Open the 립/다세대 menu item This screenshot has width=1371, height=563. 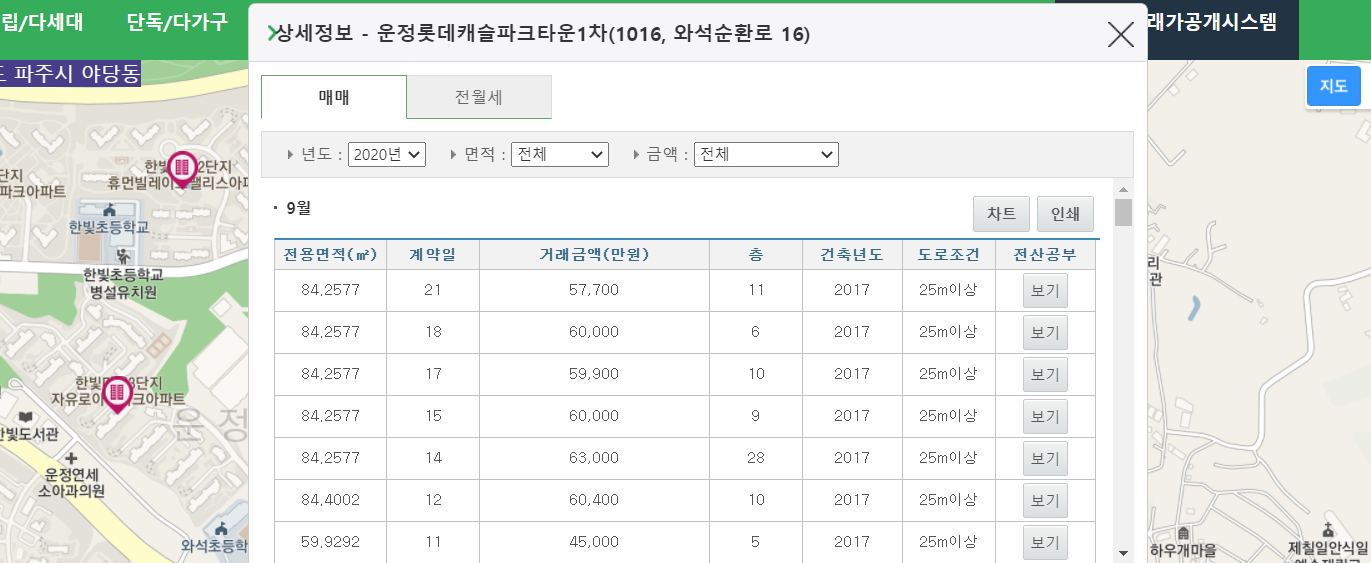click(42, 22)
